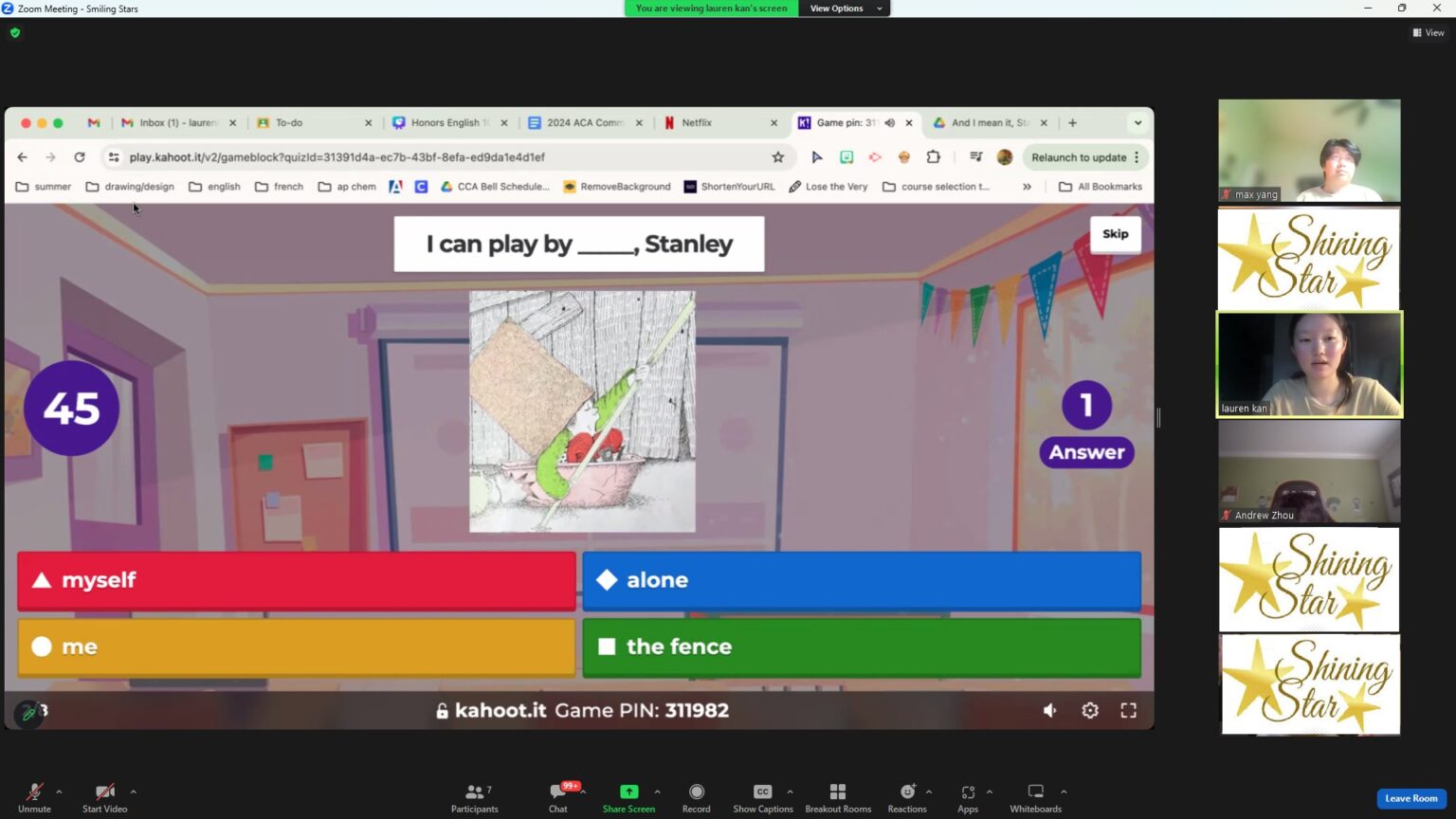Open the CCA Bell Schedule bookmark
The image size is (1456, 819).
[495, 187]
